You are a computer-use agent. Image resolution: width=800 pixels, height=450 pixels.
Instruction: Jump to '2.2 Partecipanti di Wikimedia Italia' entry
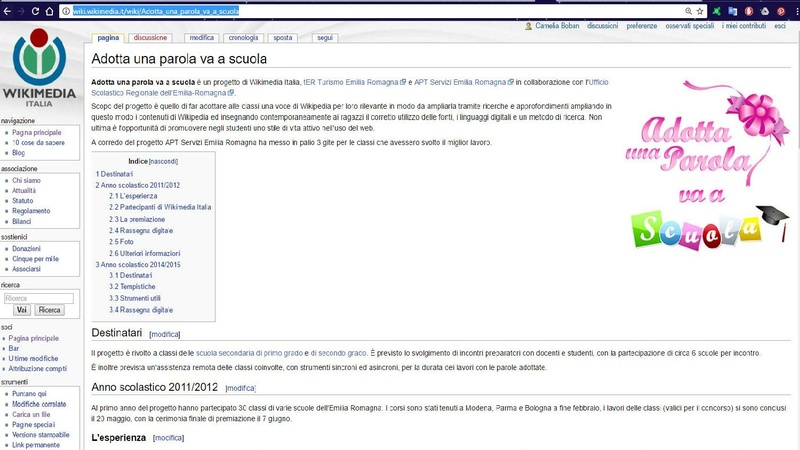click(x=160, y=207)
